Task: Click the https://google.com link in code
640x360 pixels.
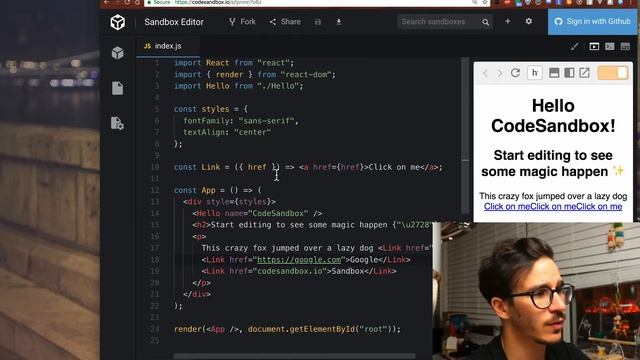Action: coord(299,260)
